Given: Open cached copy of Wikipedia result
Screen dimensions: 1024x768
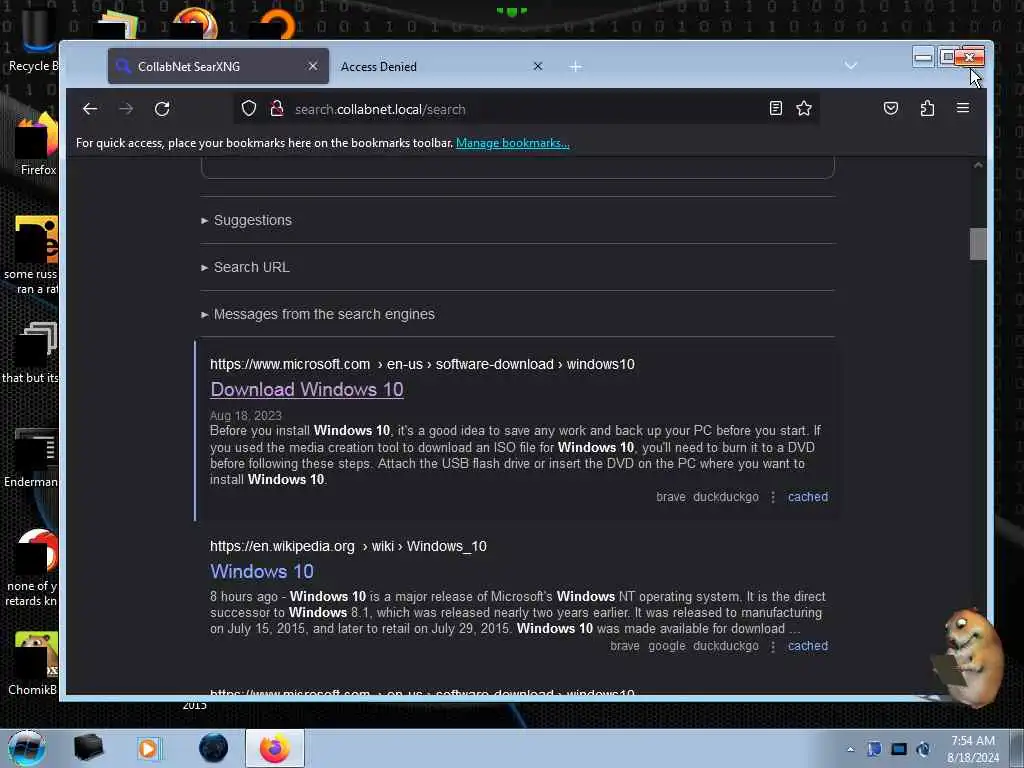Looking at the screenshot, I should (808, 646).
